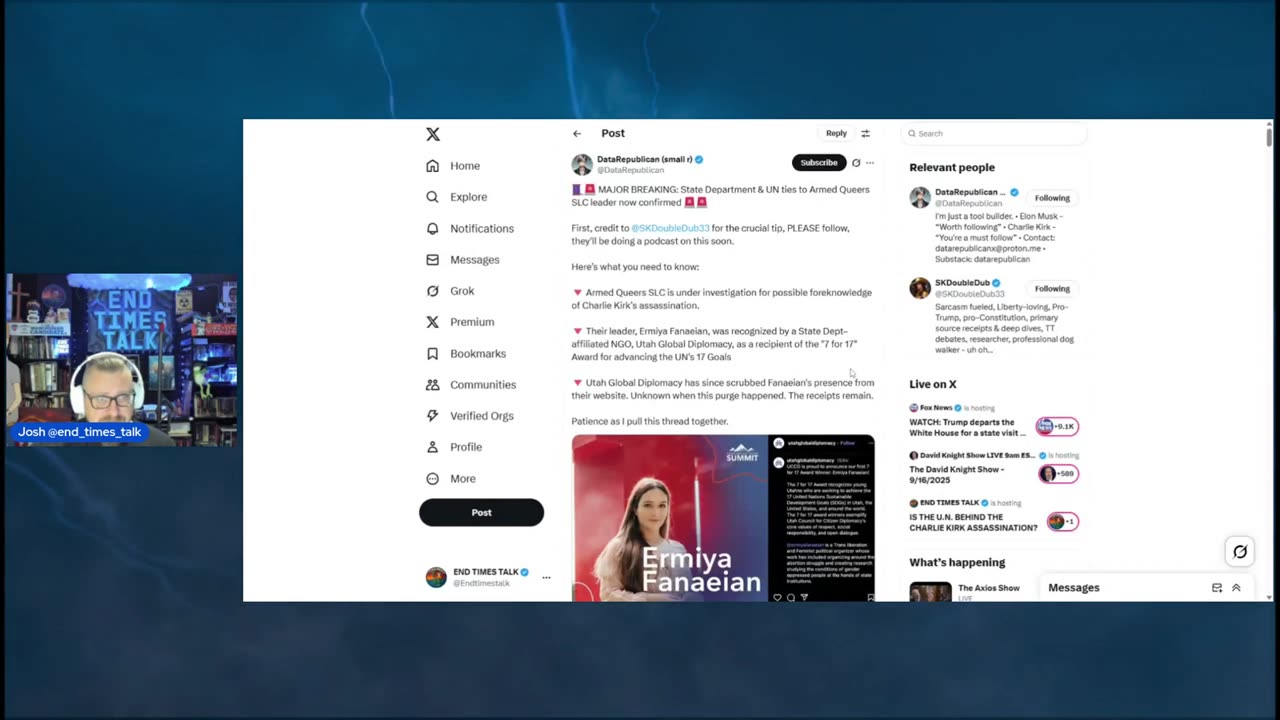Click 'Patience as I pull this thread together' text
The width and height of the screenshot is (1280, 720).
pos(650,421)
